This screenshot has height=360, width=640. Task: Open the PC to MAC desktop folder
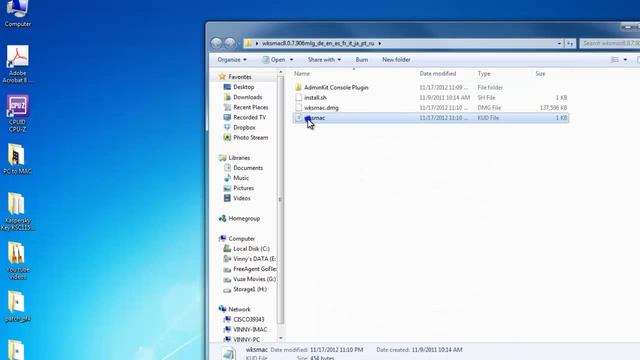click(17, 159)
